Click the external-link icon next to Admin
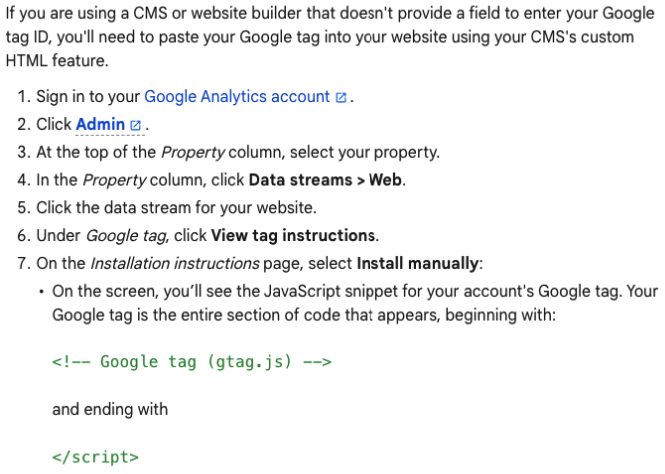 tap(136, 126)
